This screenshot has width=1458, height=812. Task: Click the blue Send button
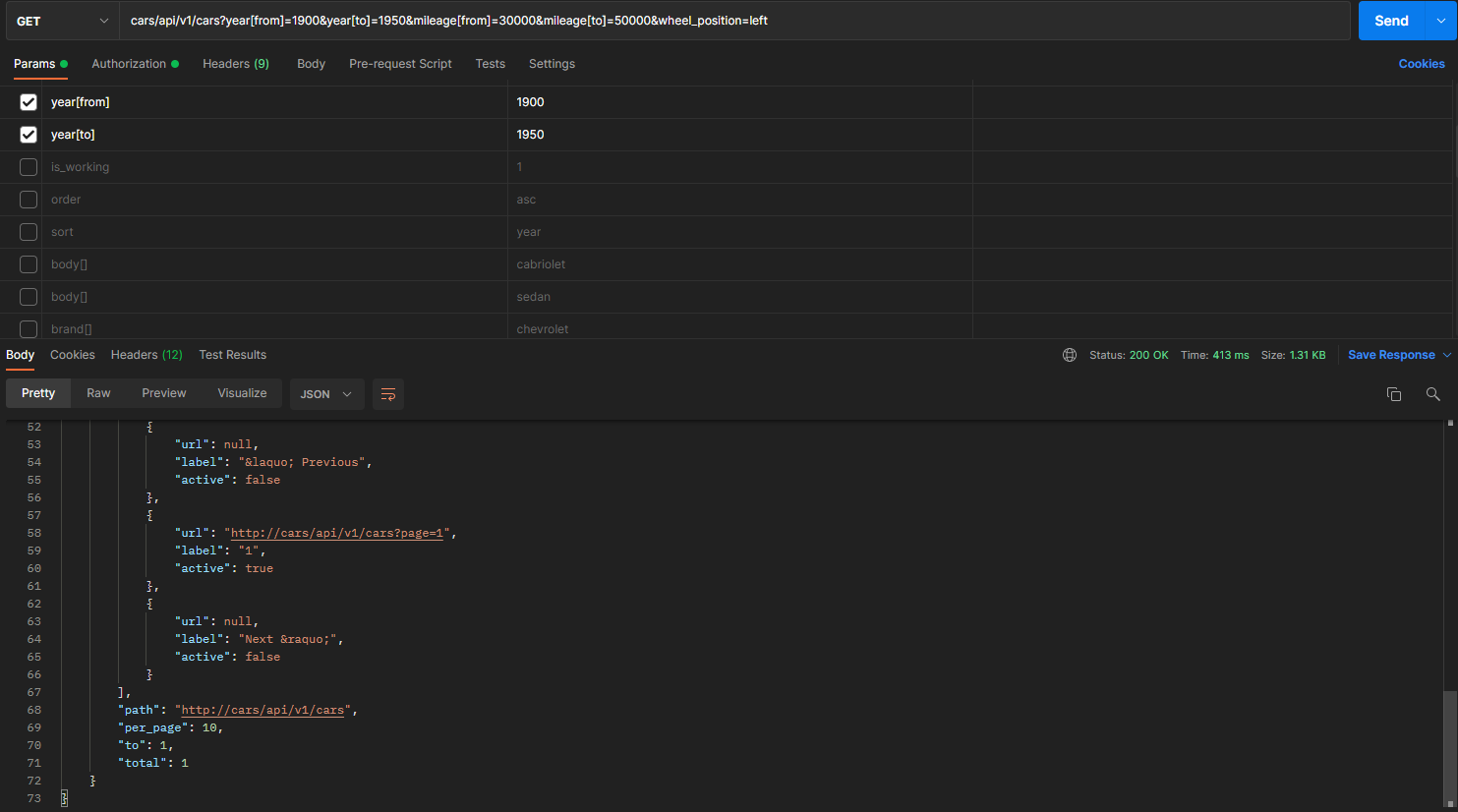pyautogui.click(x=1392, y=21)
